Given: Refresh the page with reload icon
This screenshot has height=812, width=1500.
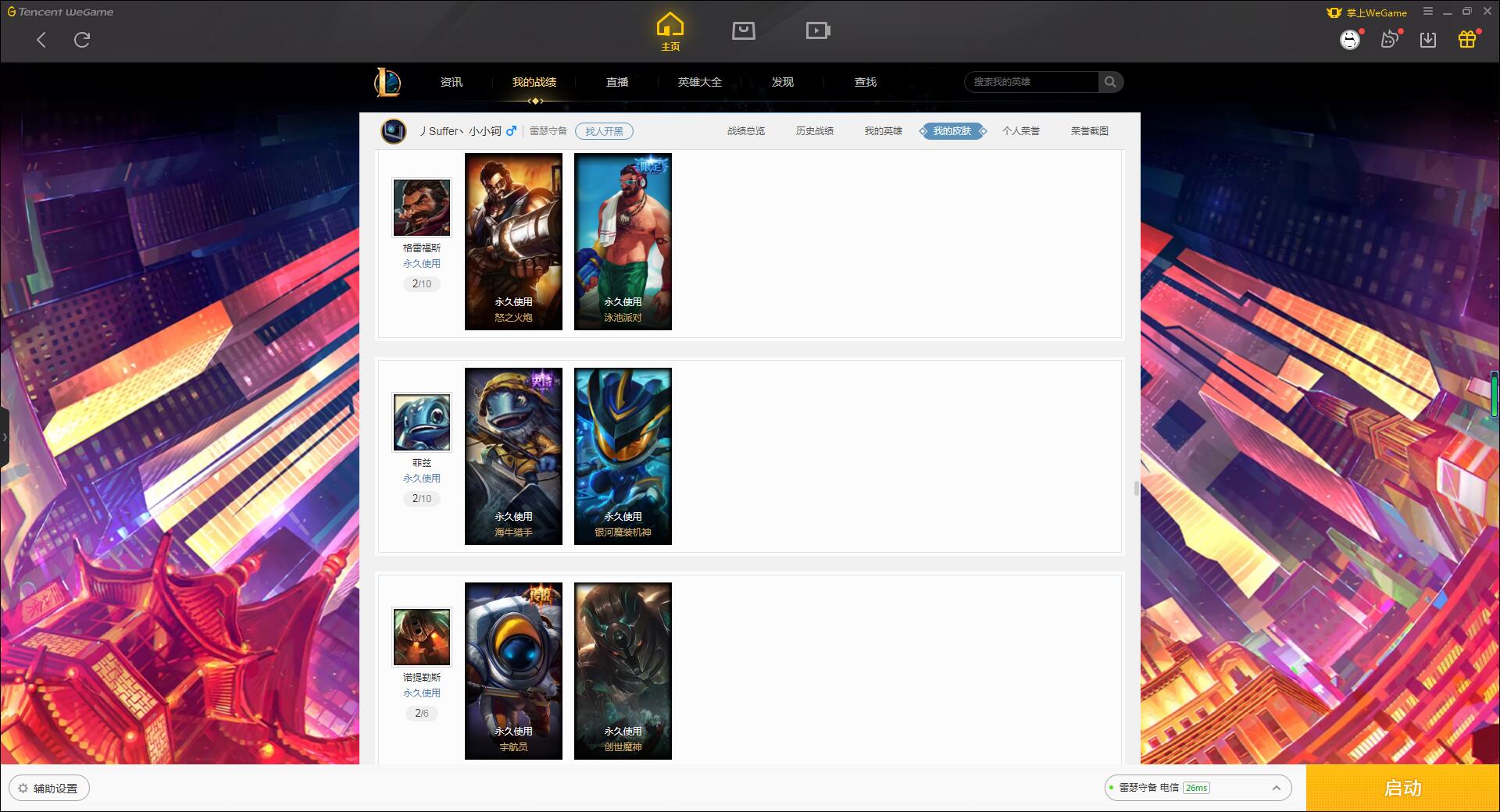Looking at the screenshot, I should (82, 40).
